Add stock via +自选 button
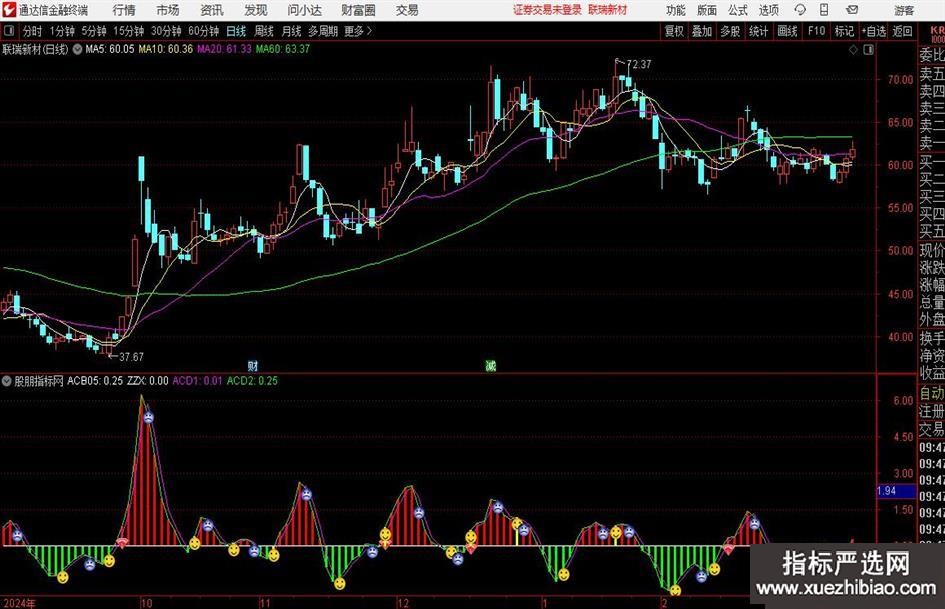Viewport: 945px width, 609px height. click(x=874, y=31)
